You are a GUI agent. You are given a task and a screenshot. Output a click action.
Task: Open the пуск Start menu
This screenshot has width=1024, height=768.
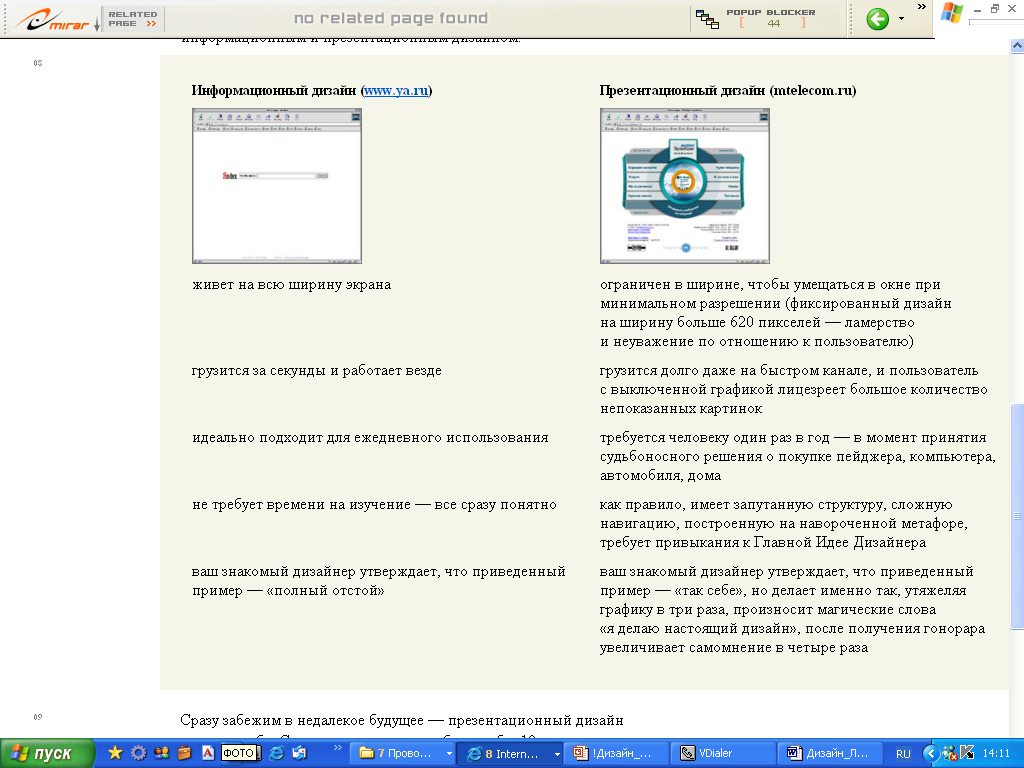pos(47,753)
